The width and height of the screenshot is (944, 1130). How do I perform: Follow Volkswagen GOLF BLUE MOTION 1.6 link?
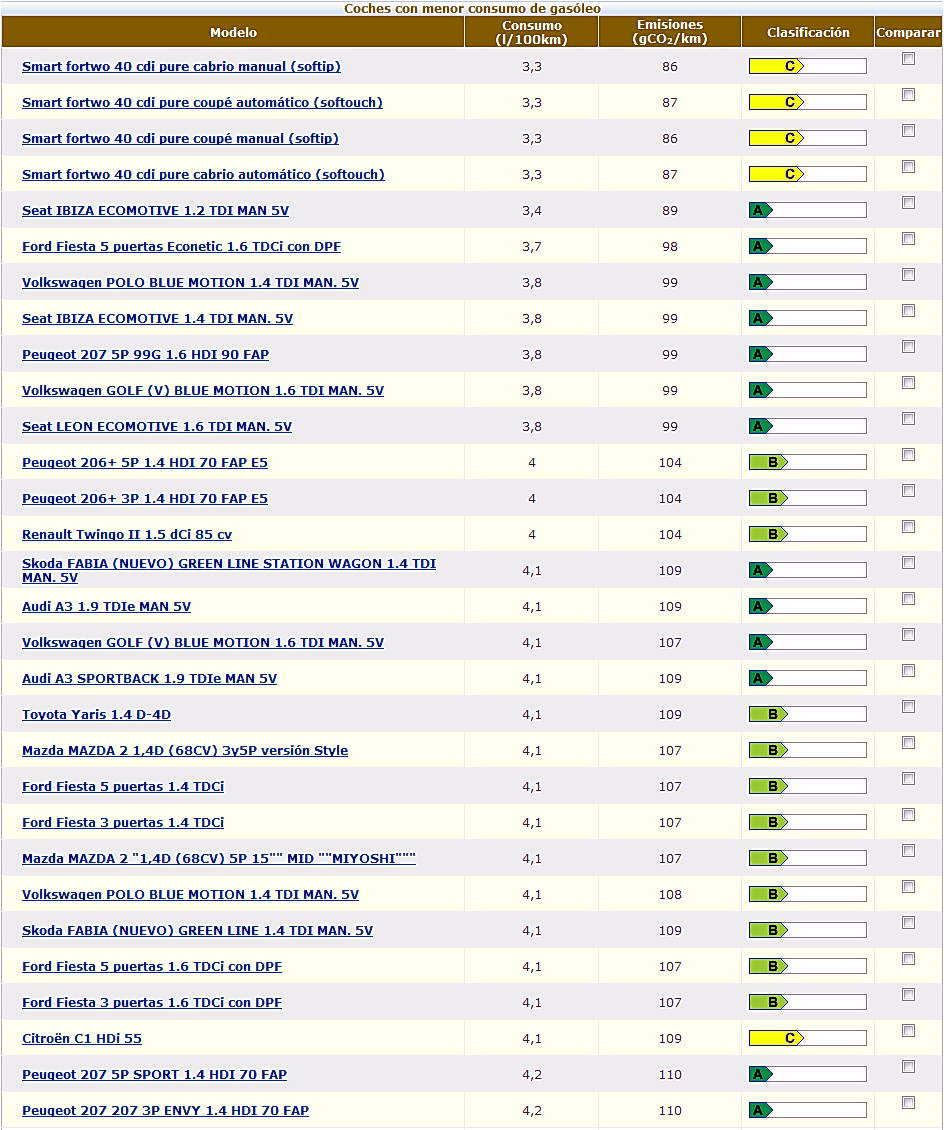(x=202, y=390)
